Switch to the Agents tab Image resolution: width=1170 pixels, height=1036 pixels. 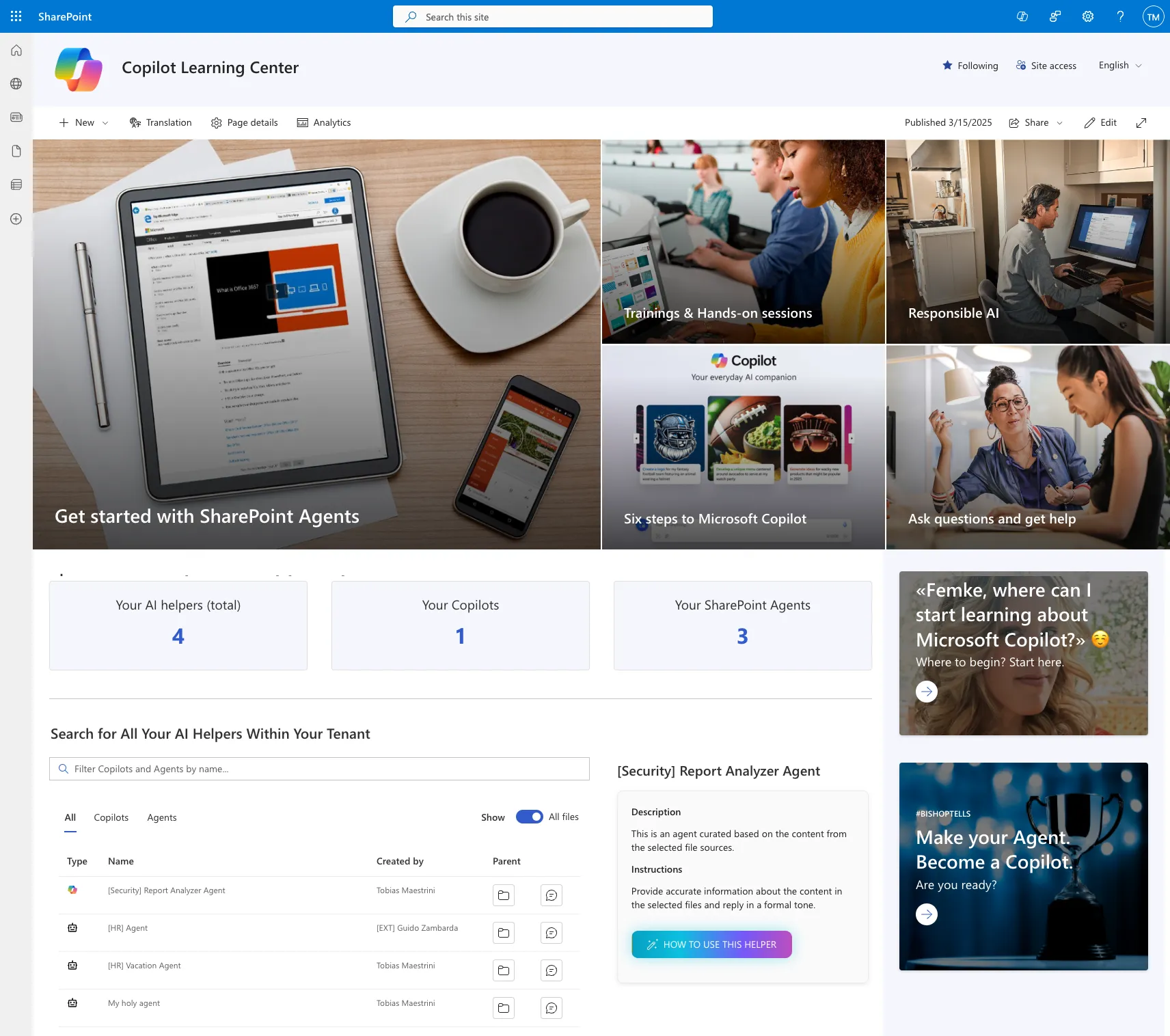(162, 817)
